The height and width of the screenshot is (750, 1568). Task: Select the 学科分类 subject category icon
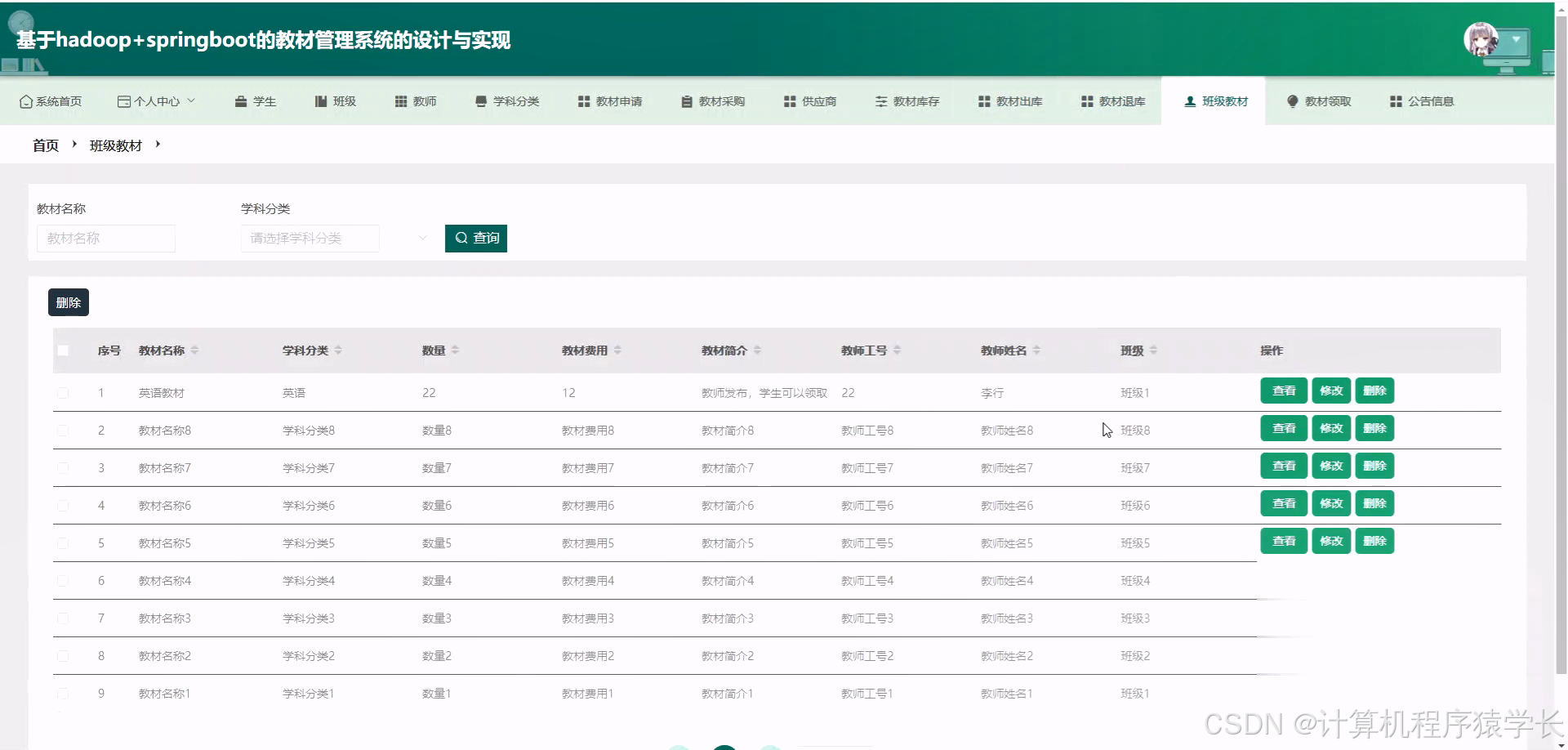[480, 100]
